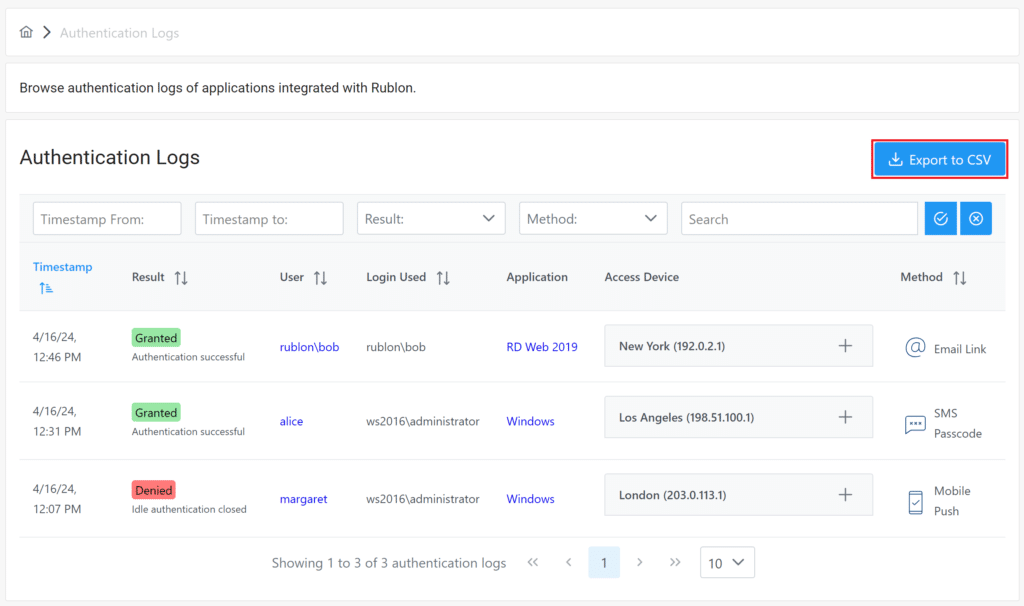Expand London access device details
This screenshot has height=606, width=1024.
pos(845,495)
